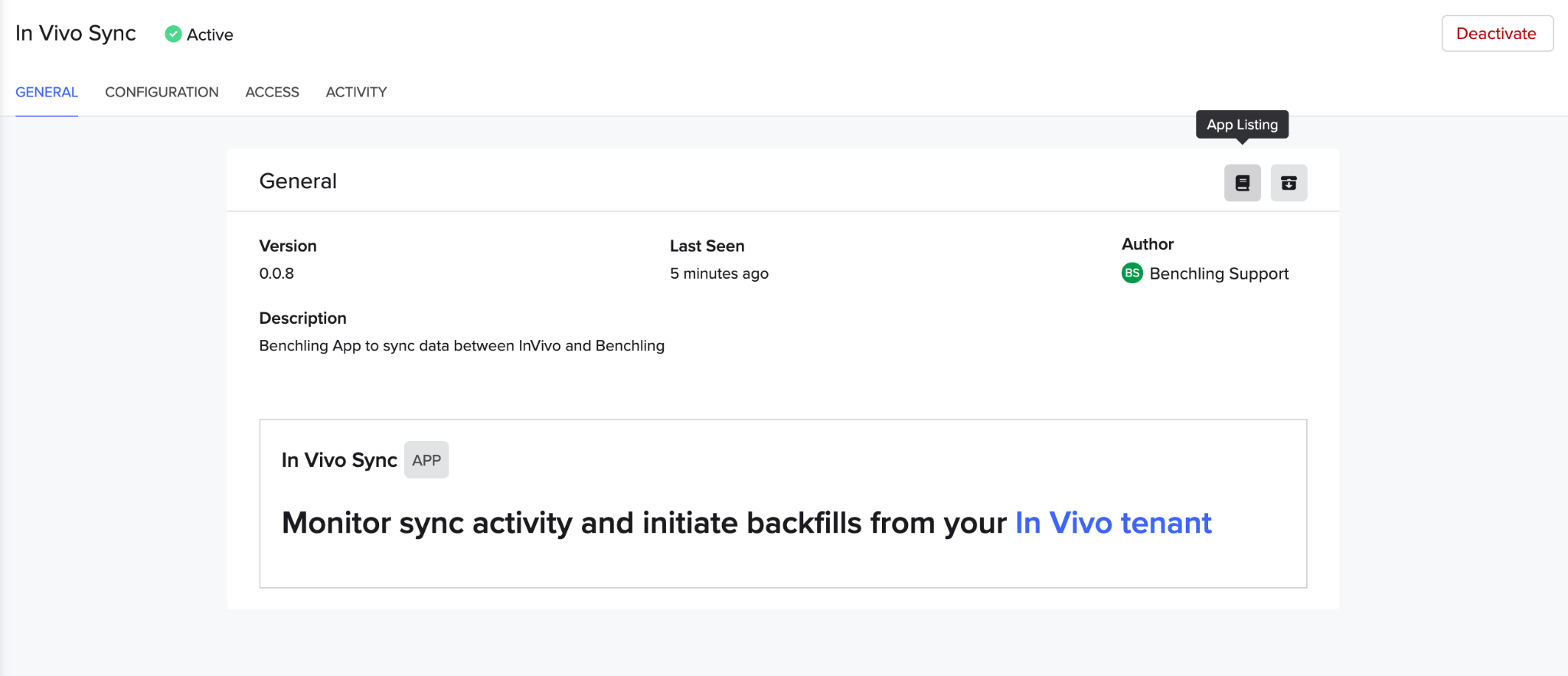Click the In Vivo Sync page title
The width and height of the screenshot is (1568, 676).
pos(76,34)
